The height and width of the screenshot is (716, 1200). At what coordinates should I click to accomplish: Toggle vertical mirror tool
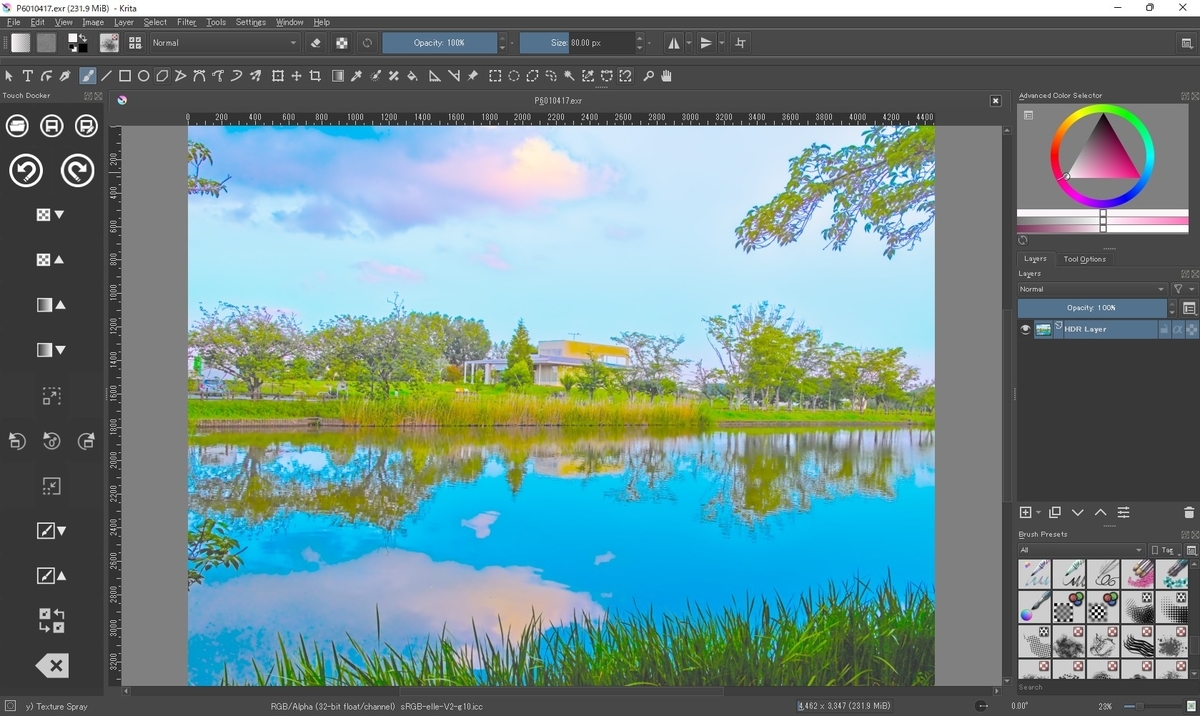(706, 43)
